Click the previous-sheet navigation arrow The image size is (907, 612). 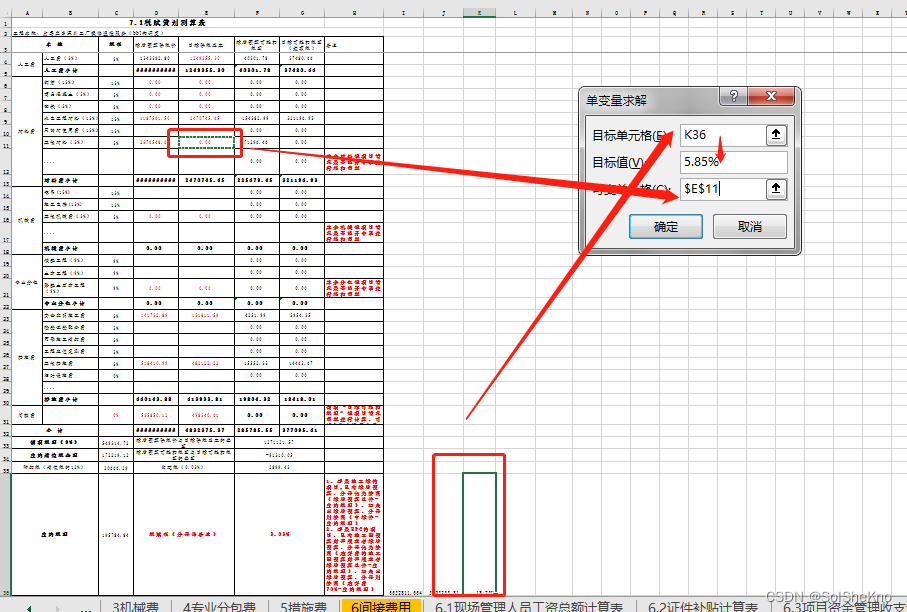point(29,608)
